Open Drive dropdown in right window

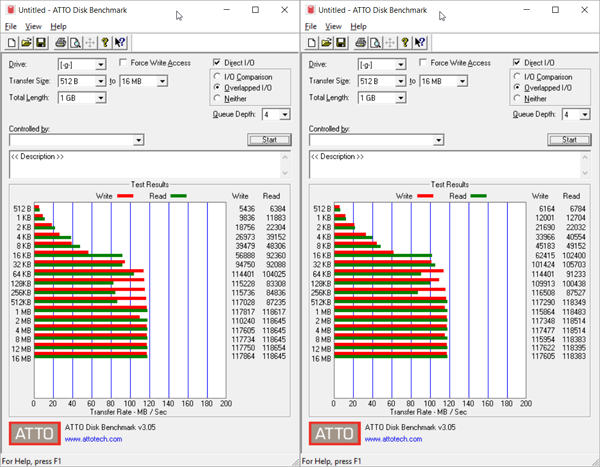pos(401,64)
